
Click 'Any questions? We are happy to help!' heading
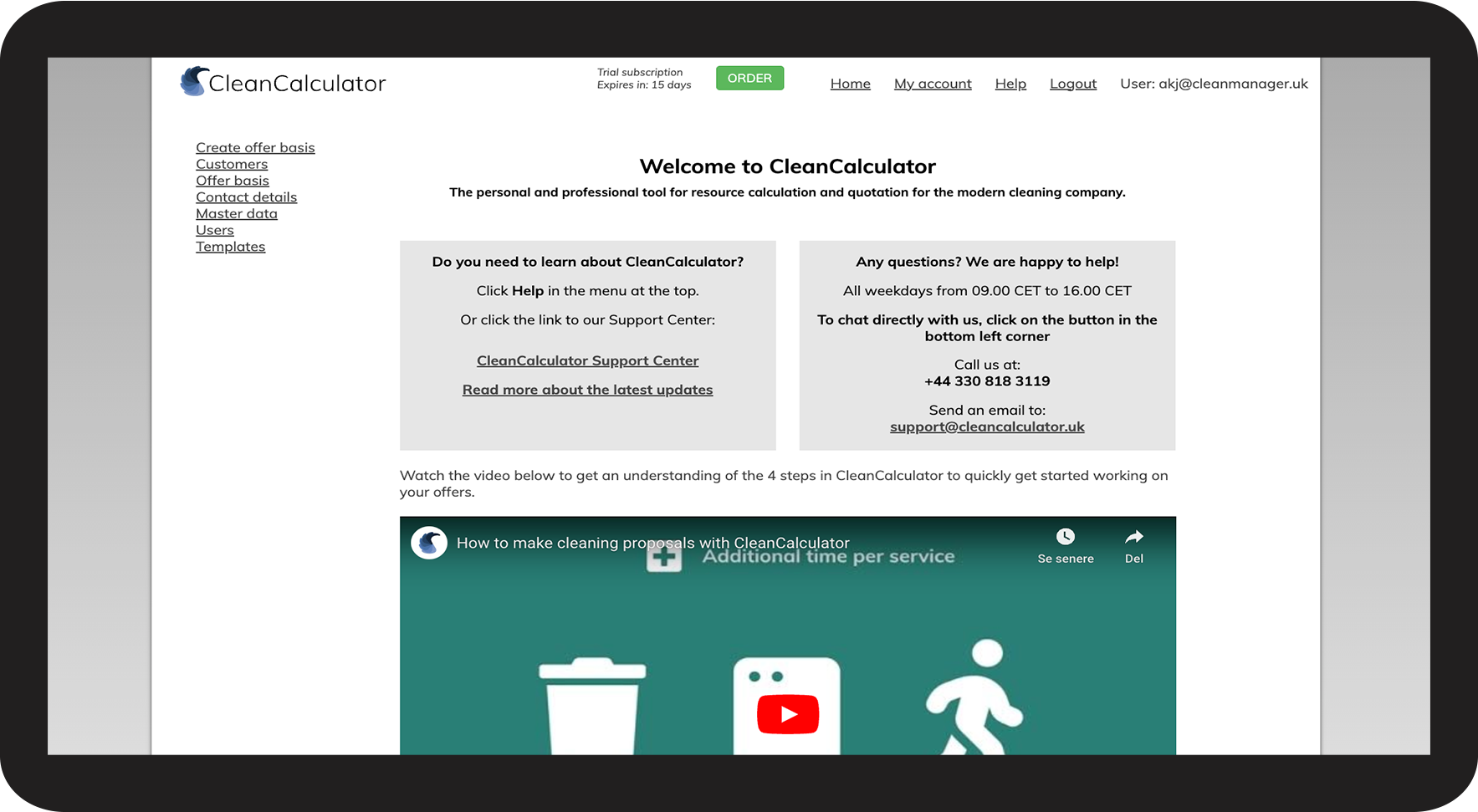coord(987,262)
